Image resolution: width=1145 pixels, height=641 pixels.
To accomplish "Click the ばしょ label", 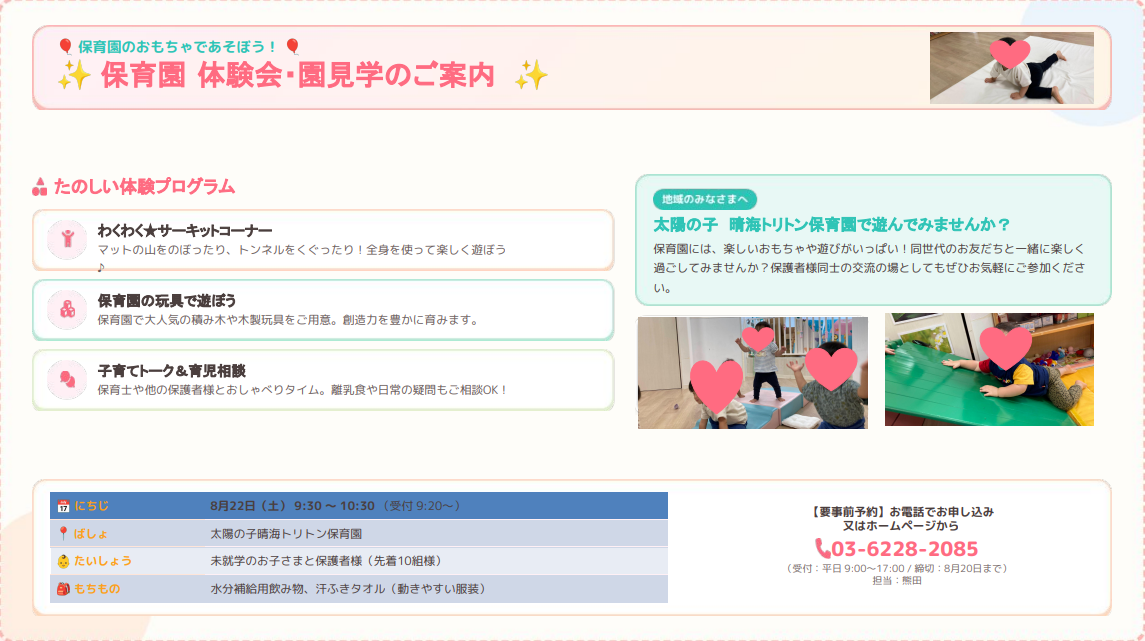I will (x=91, y=534).
